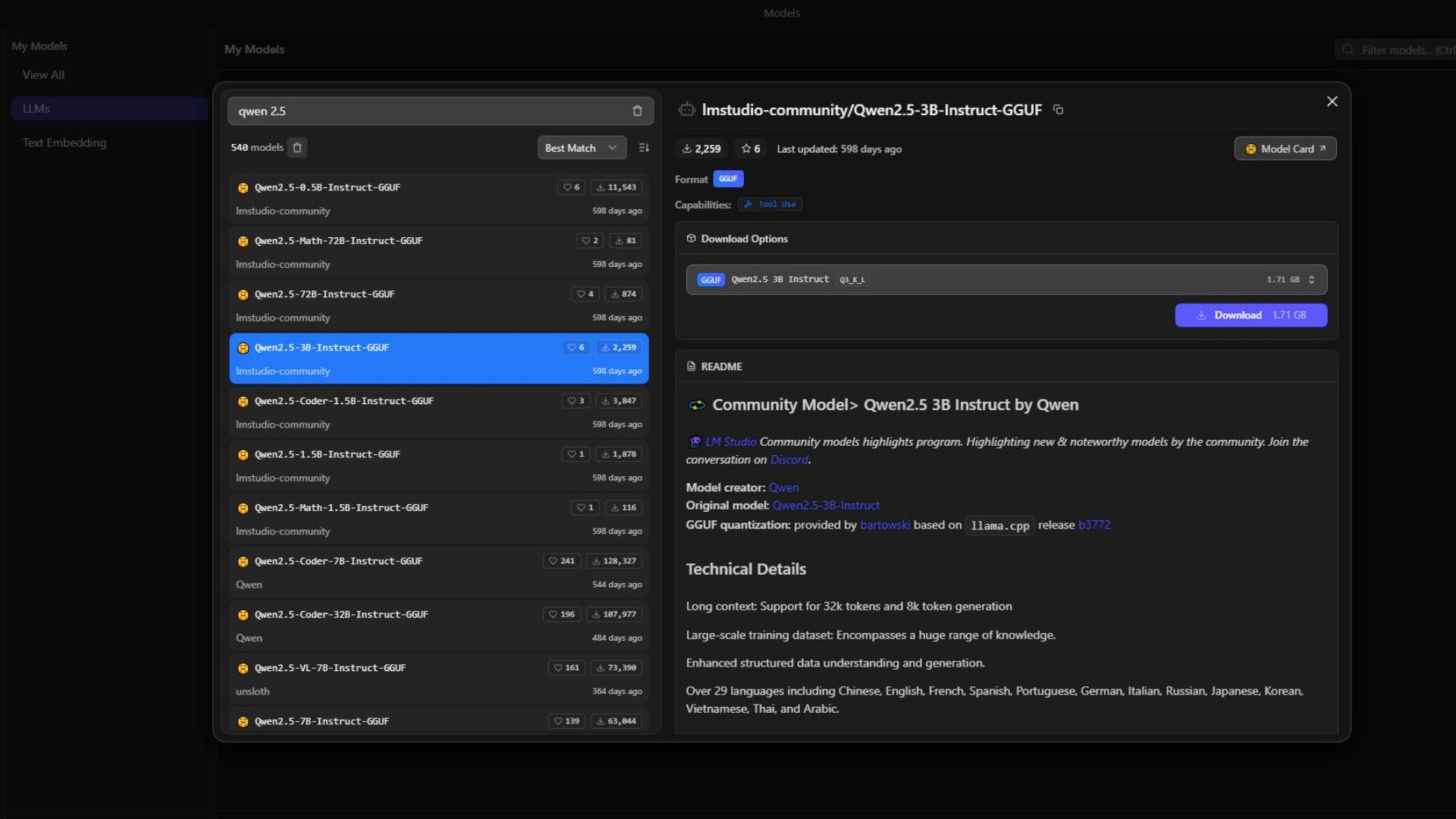The height and width of the screenshot is (819, 1456).
Task: Click downloads badge 128,327 on Qwen2.5-Coder-7B
Action: click(x=613, y=561)
